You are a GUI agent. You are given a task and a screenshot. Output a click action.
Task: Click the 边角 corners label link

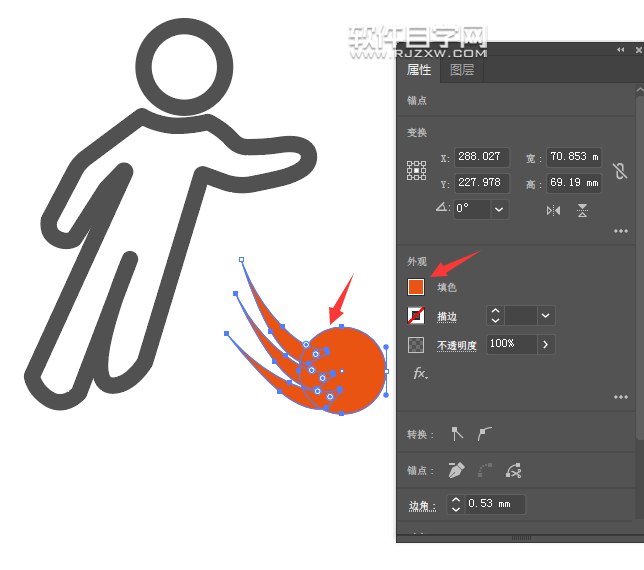click(x=421, y=506)
